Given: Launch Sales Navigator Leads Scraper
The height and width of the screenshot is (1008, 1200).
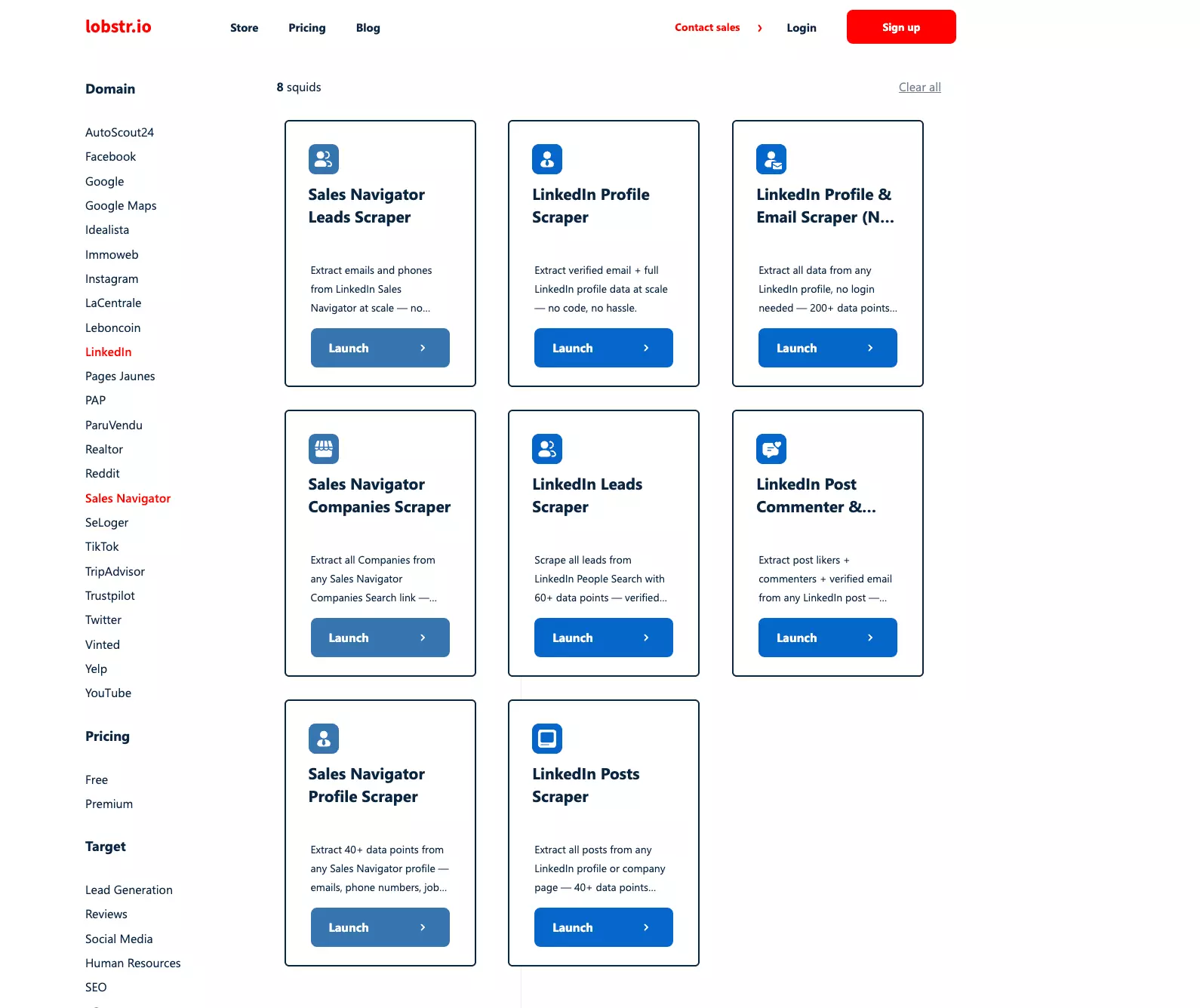Looking at the screenshot, I should click(380, 348).
